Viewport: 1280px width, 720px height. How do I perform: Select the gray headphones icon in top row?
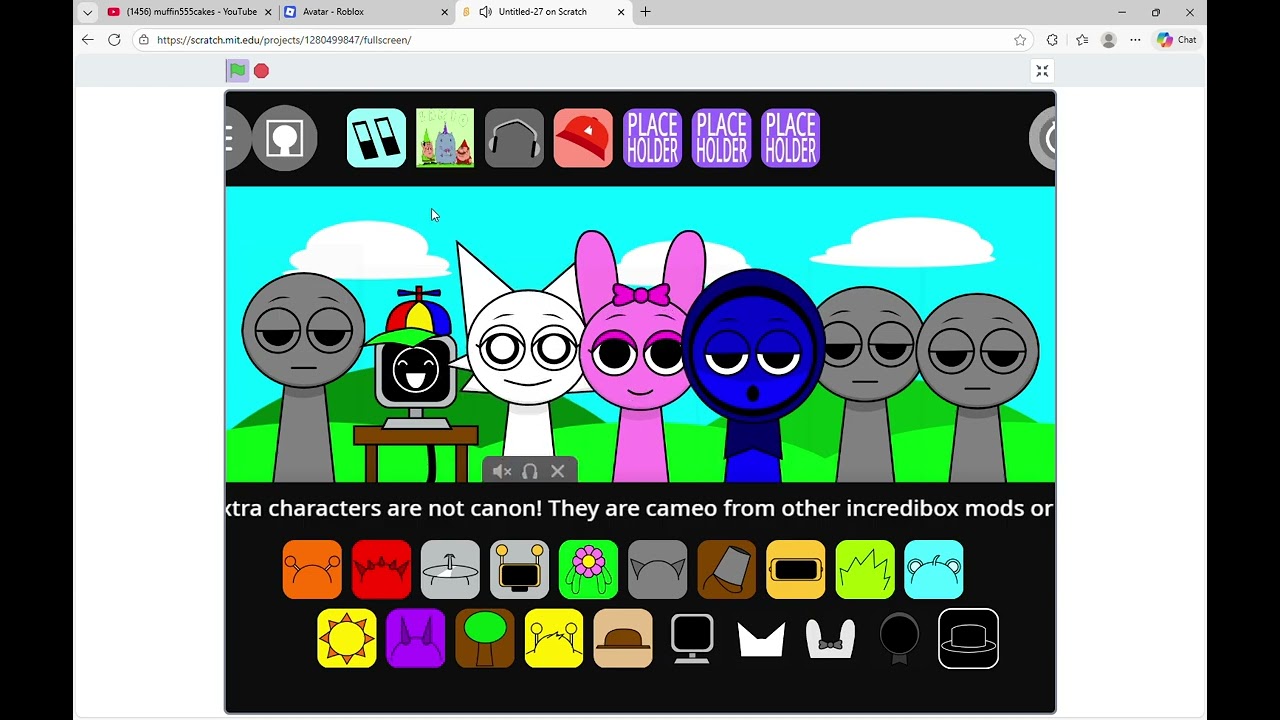tap(514, 138)
